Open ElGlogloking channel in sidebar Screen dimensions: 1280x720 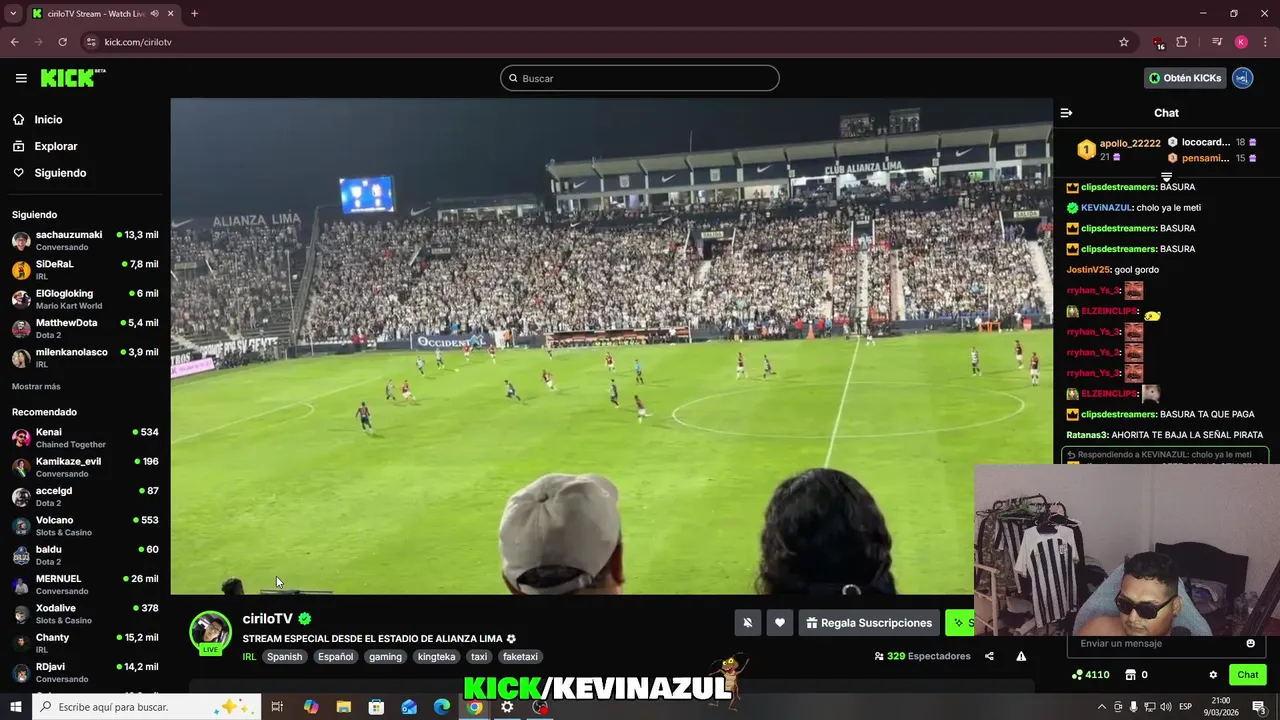(85, 299)
